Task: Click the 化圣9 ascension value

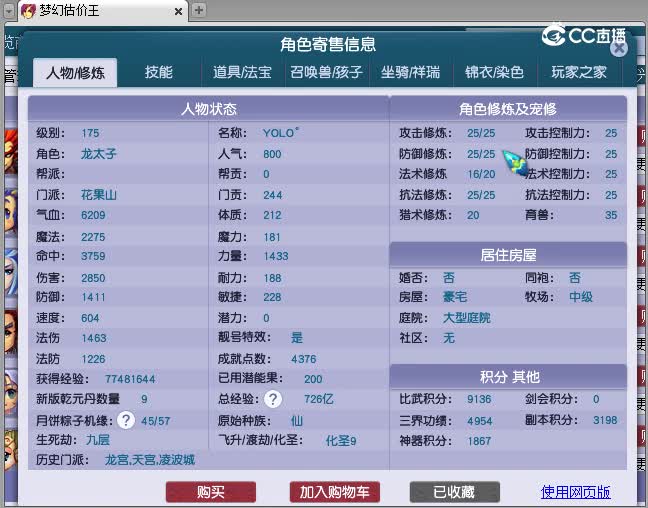Action: (x=341, y=441)
